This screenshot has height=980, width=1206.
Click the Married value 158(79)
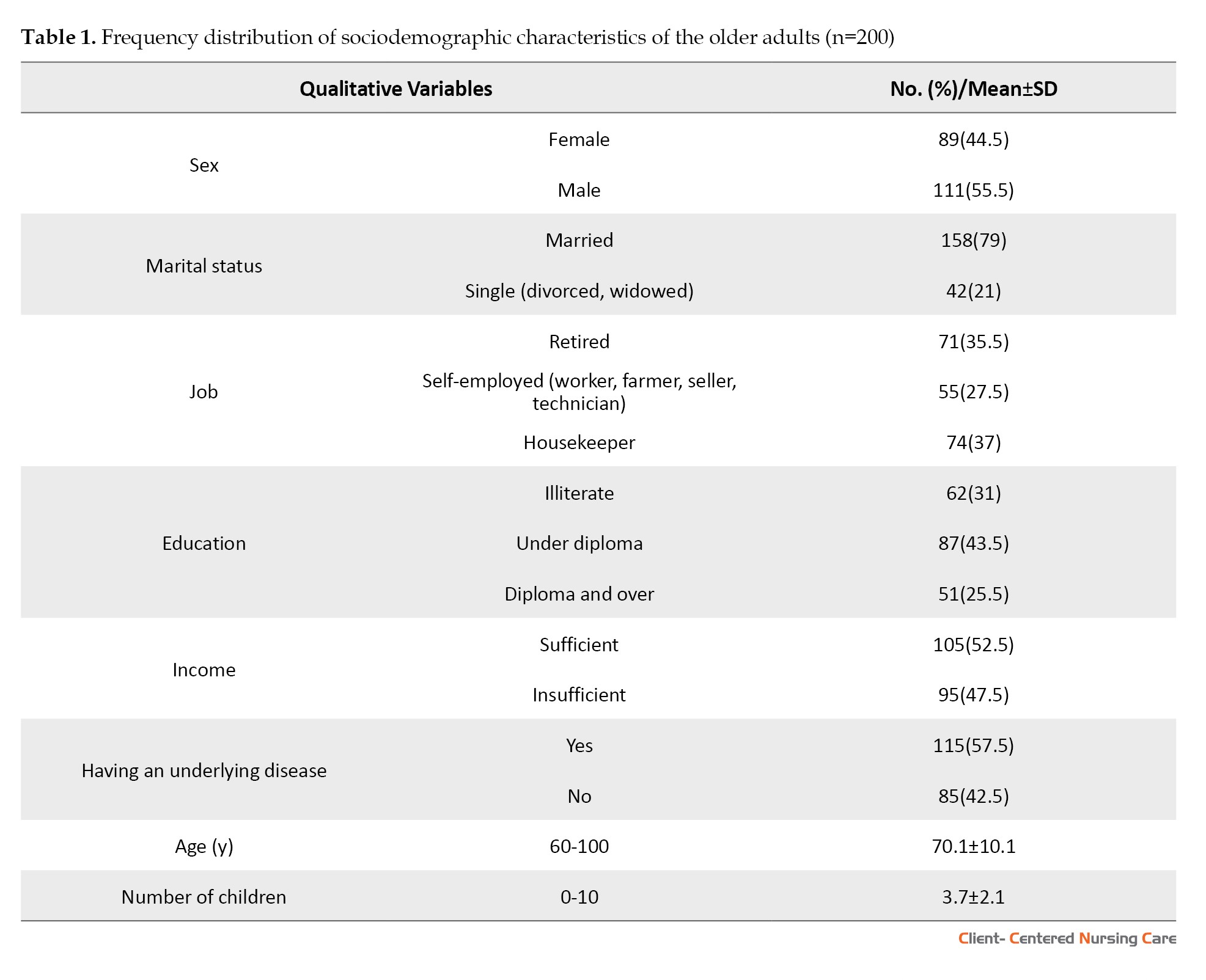973,240
